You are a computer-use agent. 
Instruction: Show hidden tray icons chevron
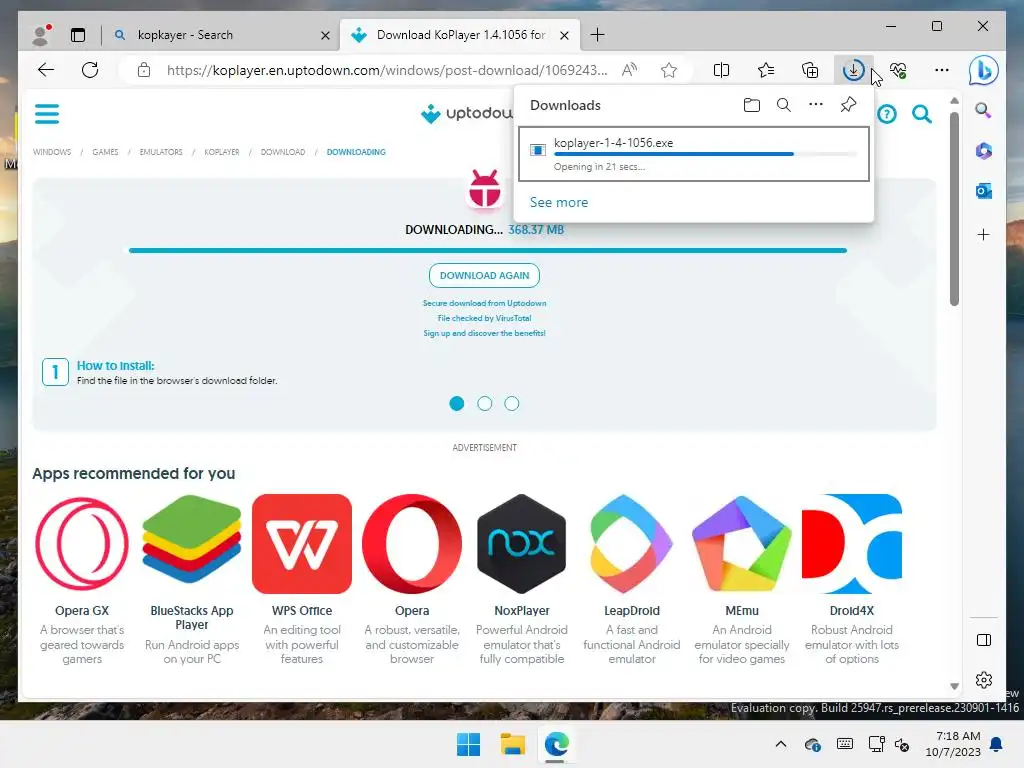pos(780,744)
